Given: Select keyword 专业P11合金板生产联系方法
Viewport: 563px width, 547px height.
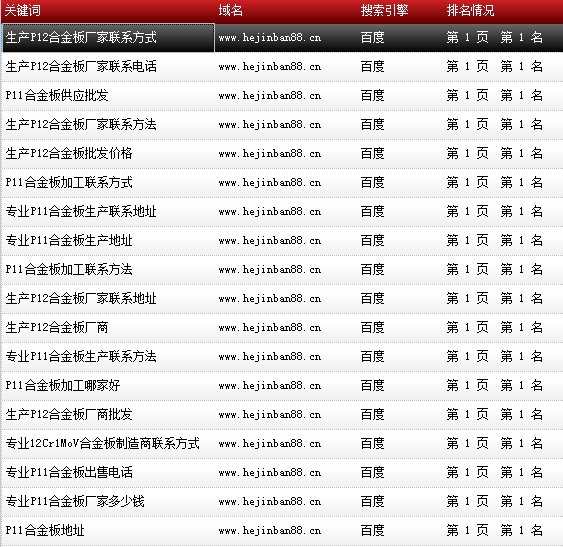Looking at the screenshot, I should 81,357.
